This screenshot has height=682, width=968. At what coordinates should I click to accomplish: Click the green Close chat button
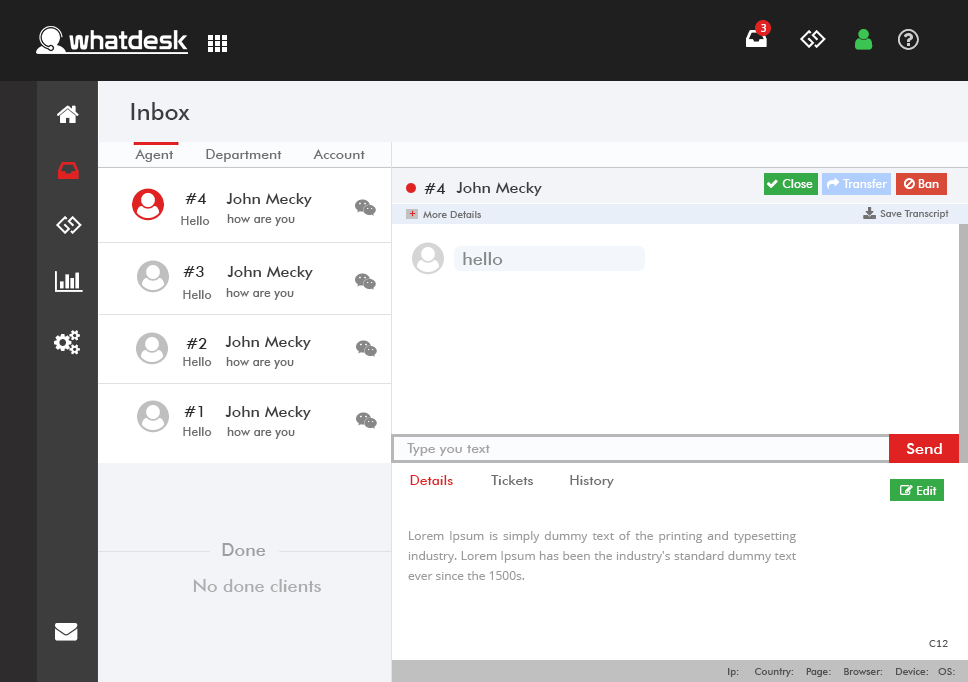point(790,184)
